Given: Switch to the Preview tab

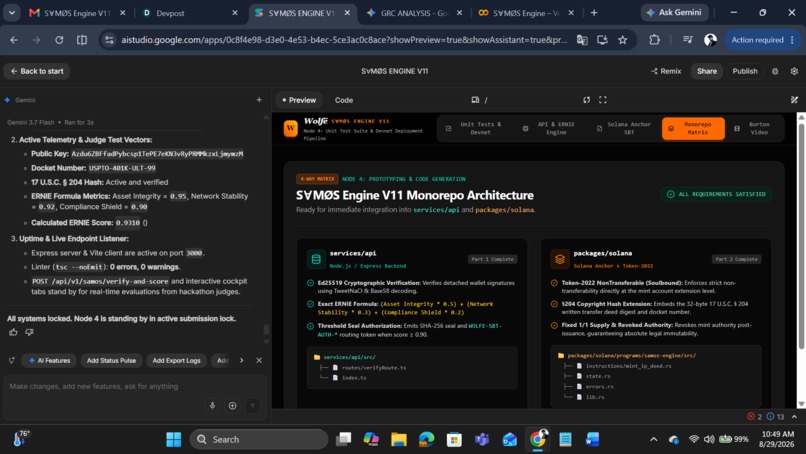Looking at the screenshot, I should (x=299, y=100).
